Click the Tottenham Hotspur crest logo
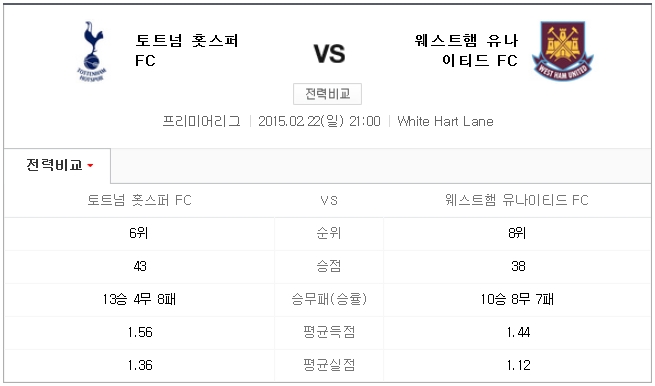Viewport: 655px width, 386px height. click(x=92, y=51)
